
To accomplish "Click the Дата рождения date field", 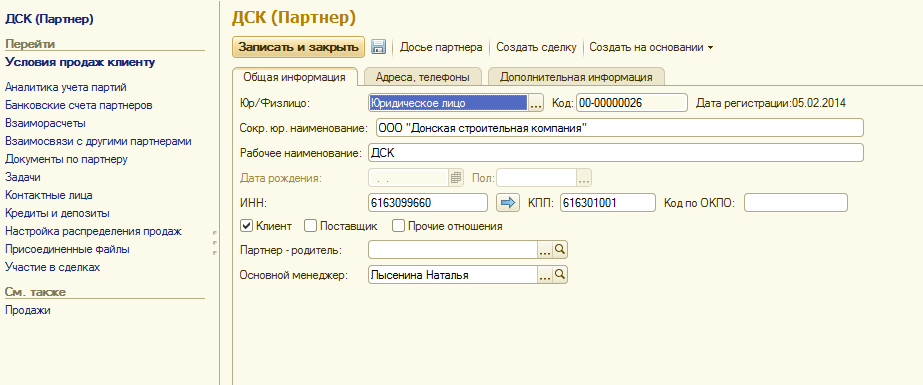I will pos(409,177).
